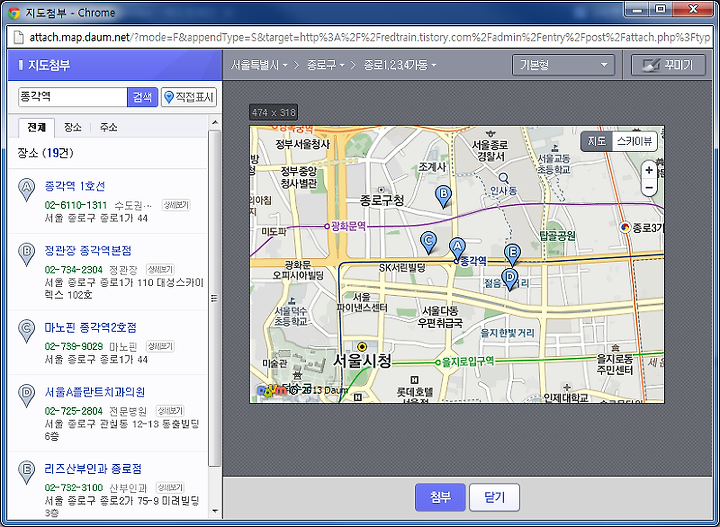
Task: Click the 첨부 attach button
Action: coord(440,497)
